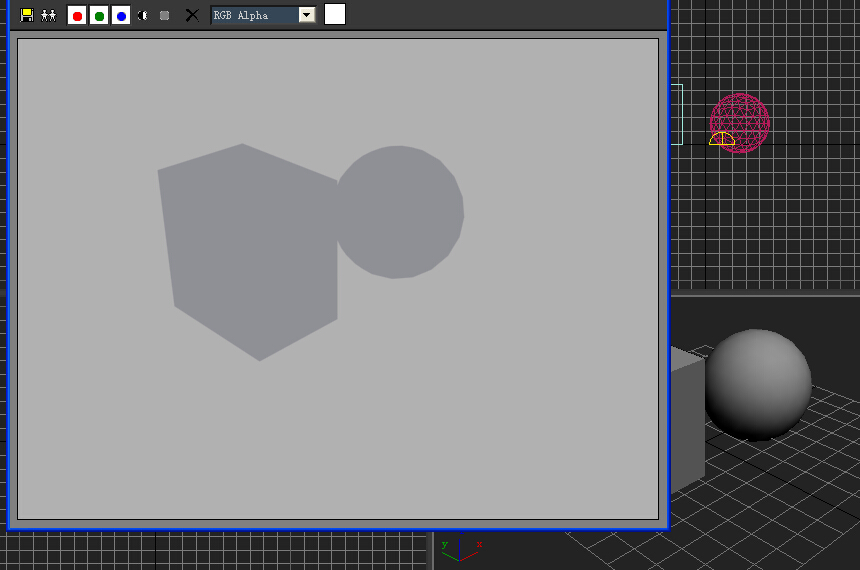The width and height of the screenshot is (860, 570).
Task: Click the rendered cube silhouette
Action: [250, 251]
